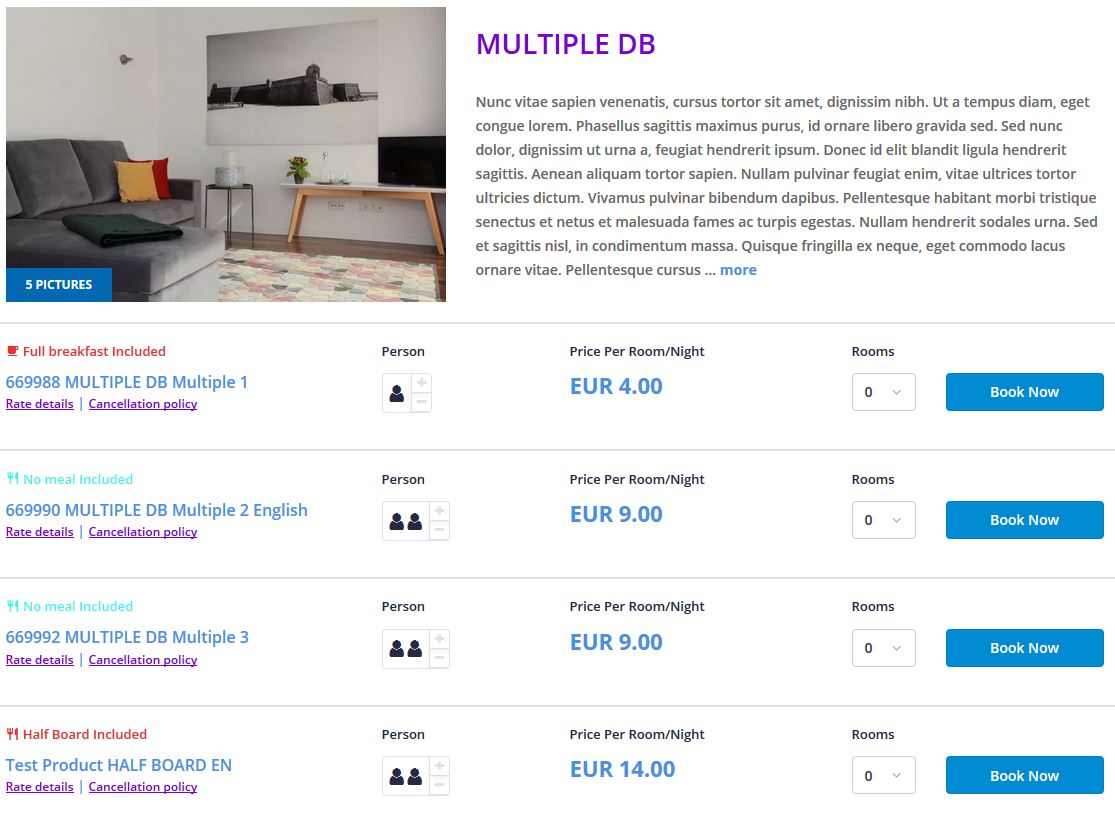Open the 5 PICTURES room photo gallery
This screenshot has width=1115, height=817.
tap(59, 285)
